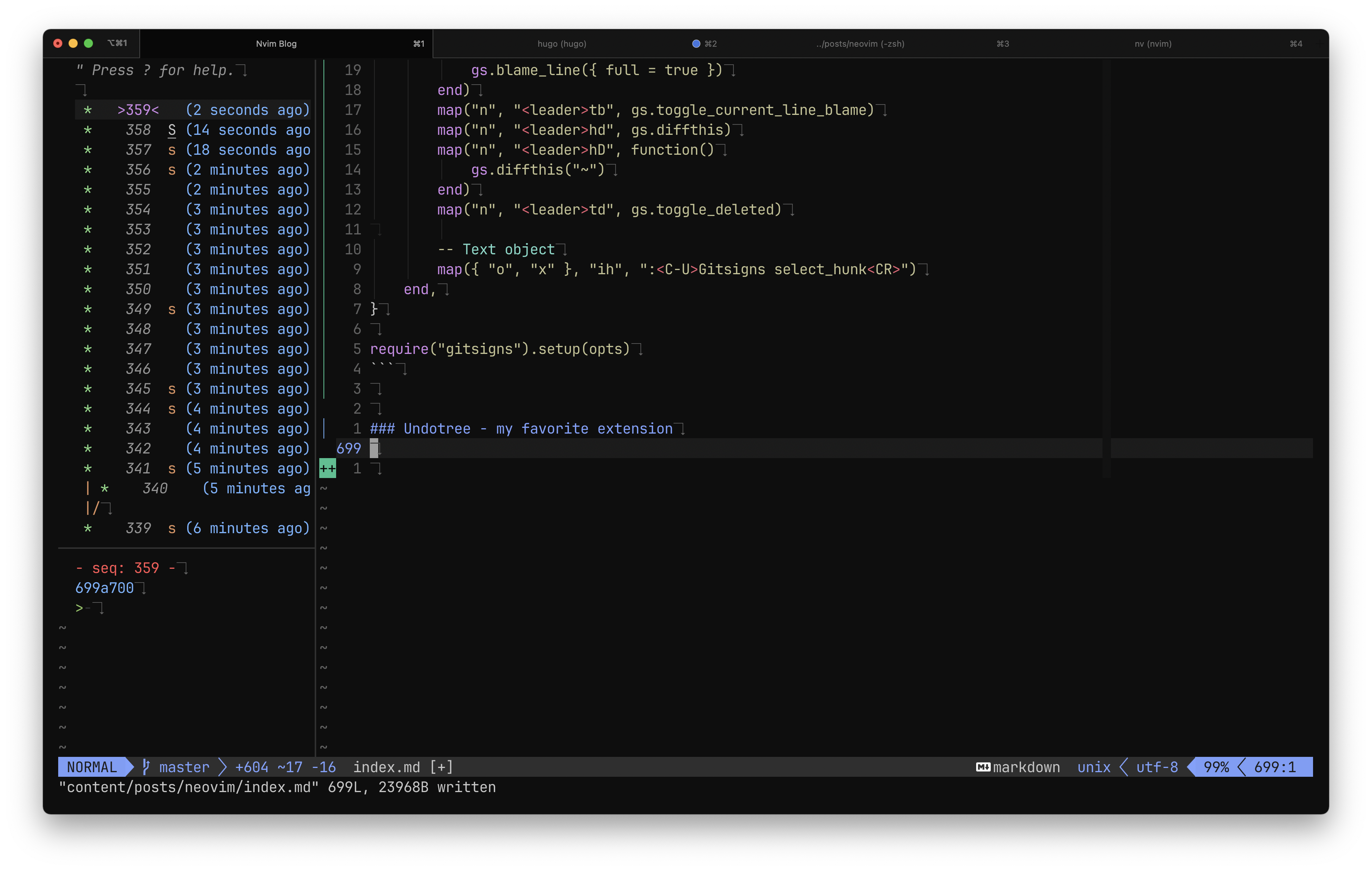This screenshot has height=871, width=1372.
Task: Switch to the nv (nvim) tab
Action: [x=1153, y=43]
